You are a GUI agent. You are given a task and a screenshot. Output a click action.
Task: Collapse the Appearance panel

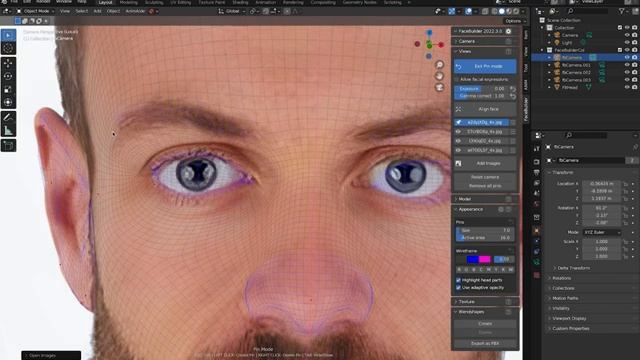pyautogui.click(x=470, y=209)
